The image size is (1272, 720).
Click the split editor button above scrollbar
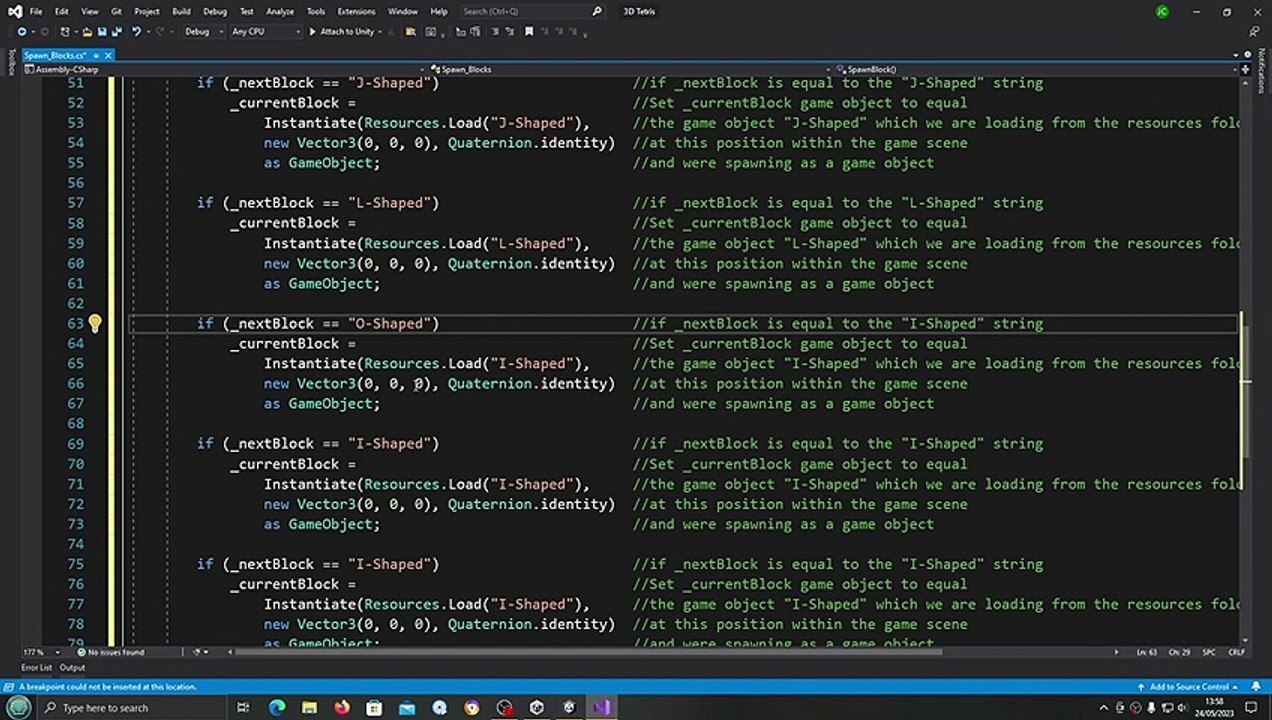[x=1245, y=70]
